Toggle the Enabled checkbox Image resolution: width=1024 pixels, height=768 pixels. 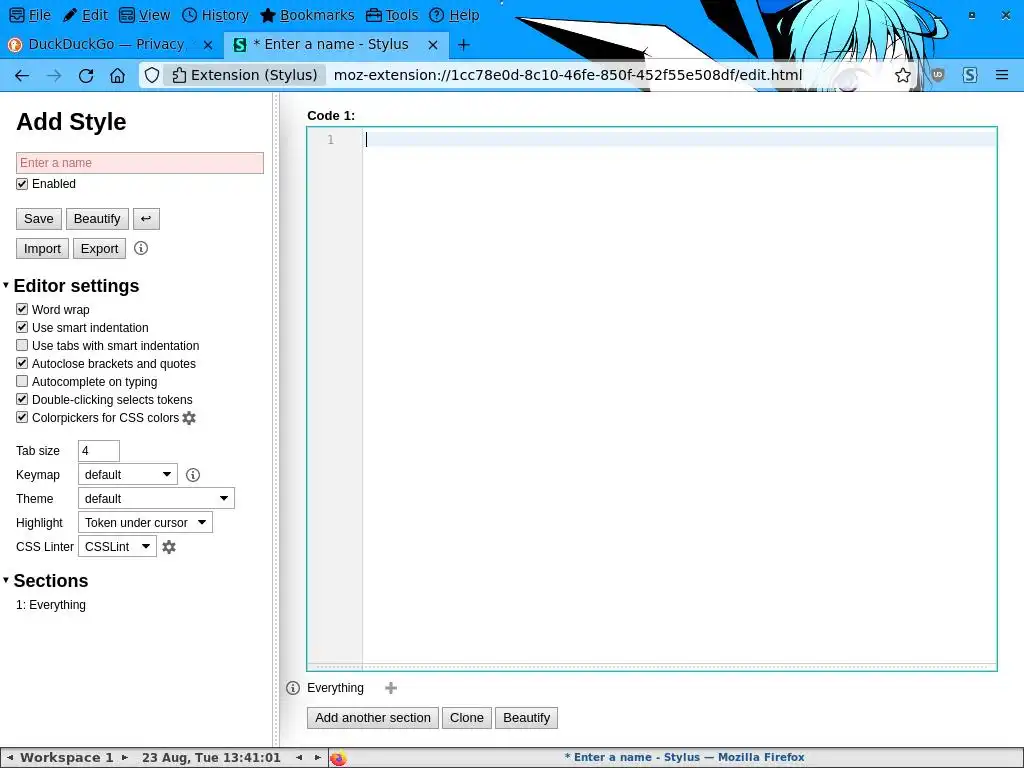point(22,184)
